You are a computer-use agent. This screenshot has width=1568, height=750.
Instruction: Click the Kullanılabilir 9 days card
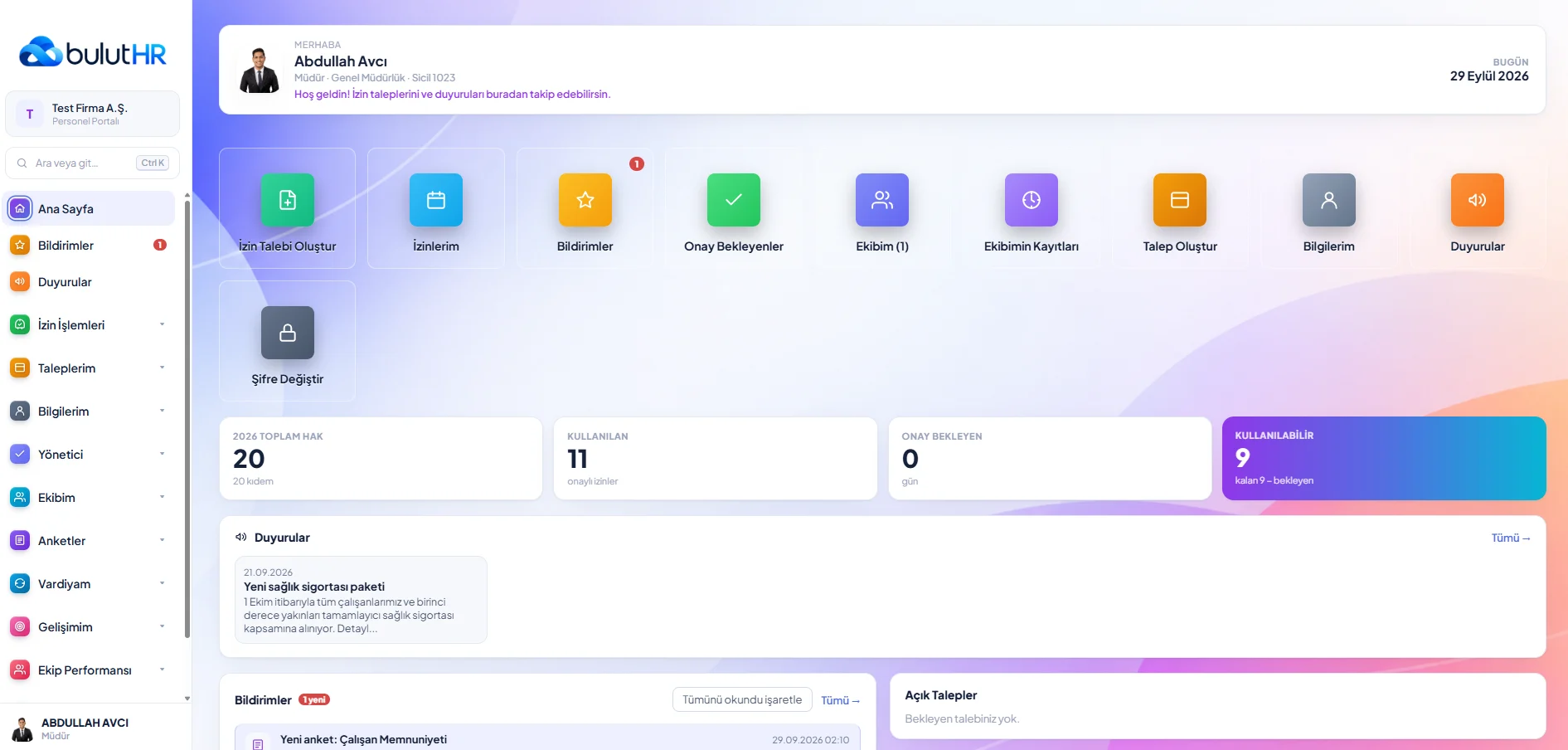click(1384, 458)
